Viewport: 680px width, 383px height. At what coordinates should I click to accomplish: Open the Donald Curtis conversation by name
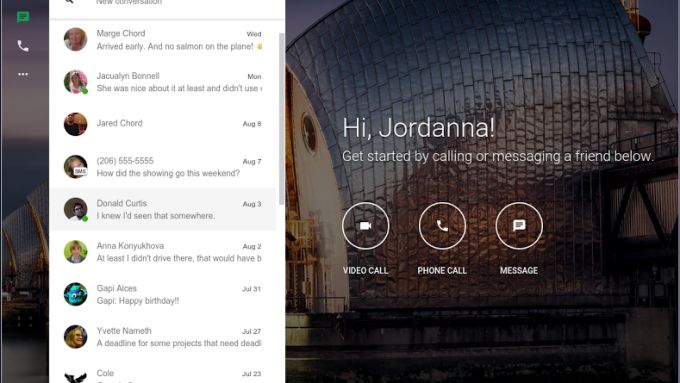coord(121,203)
